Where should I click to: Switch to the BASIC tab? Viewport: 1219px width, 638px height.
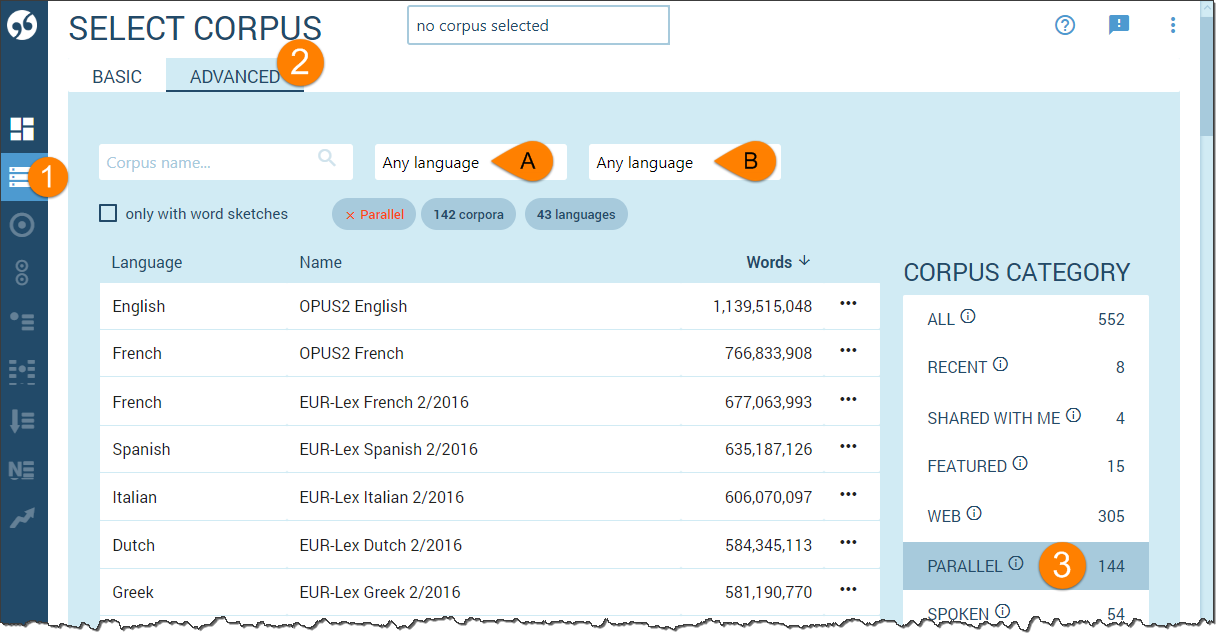116,75
